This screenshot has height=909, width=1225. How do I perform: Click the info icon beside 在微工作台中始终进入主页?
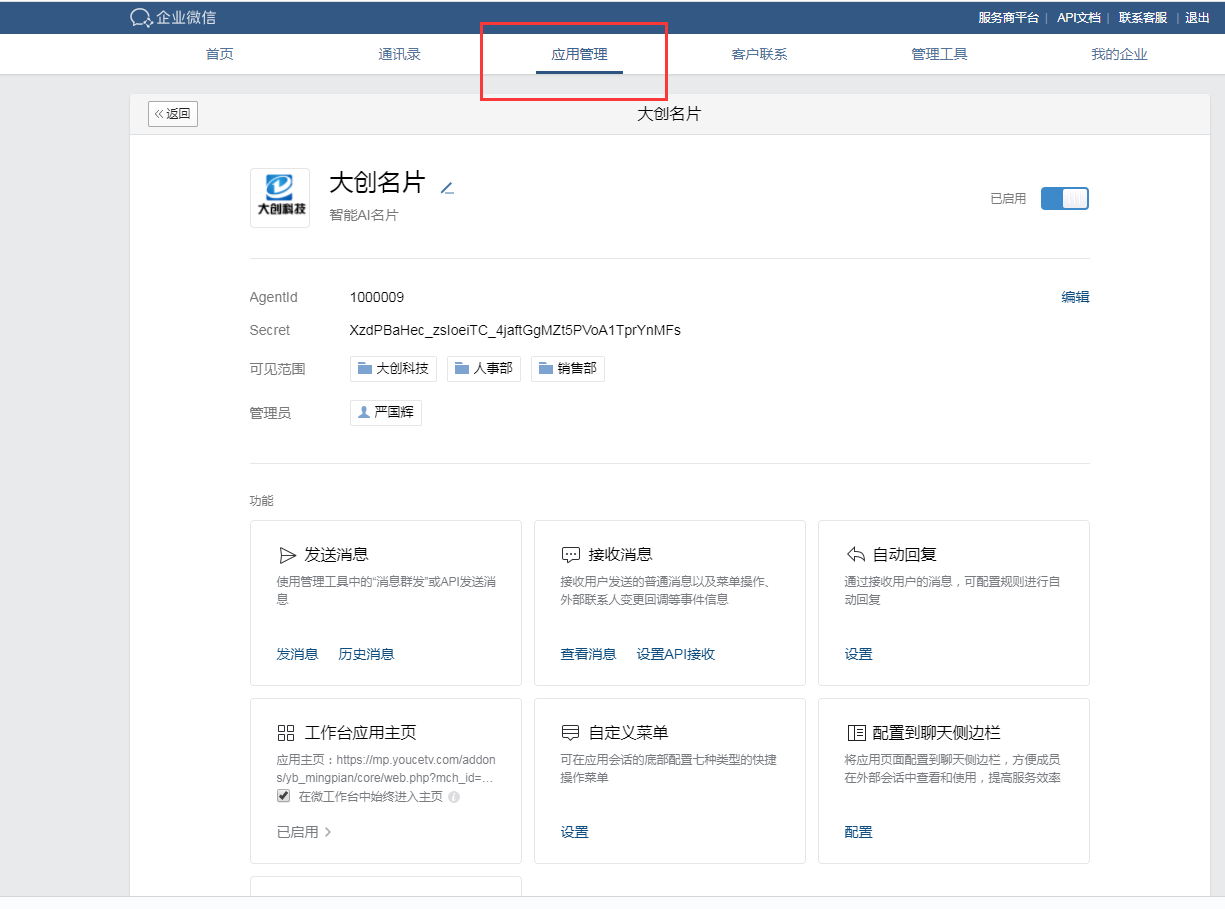454,797
